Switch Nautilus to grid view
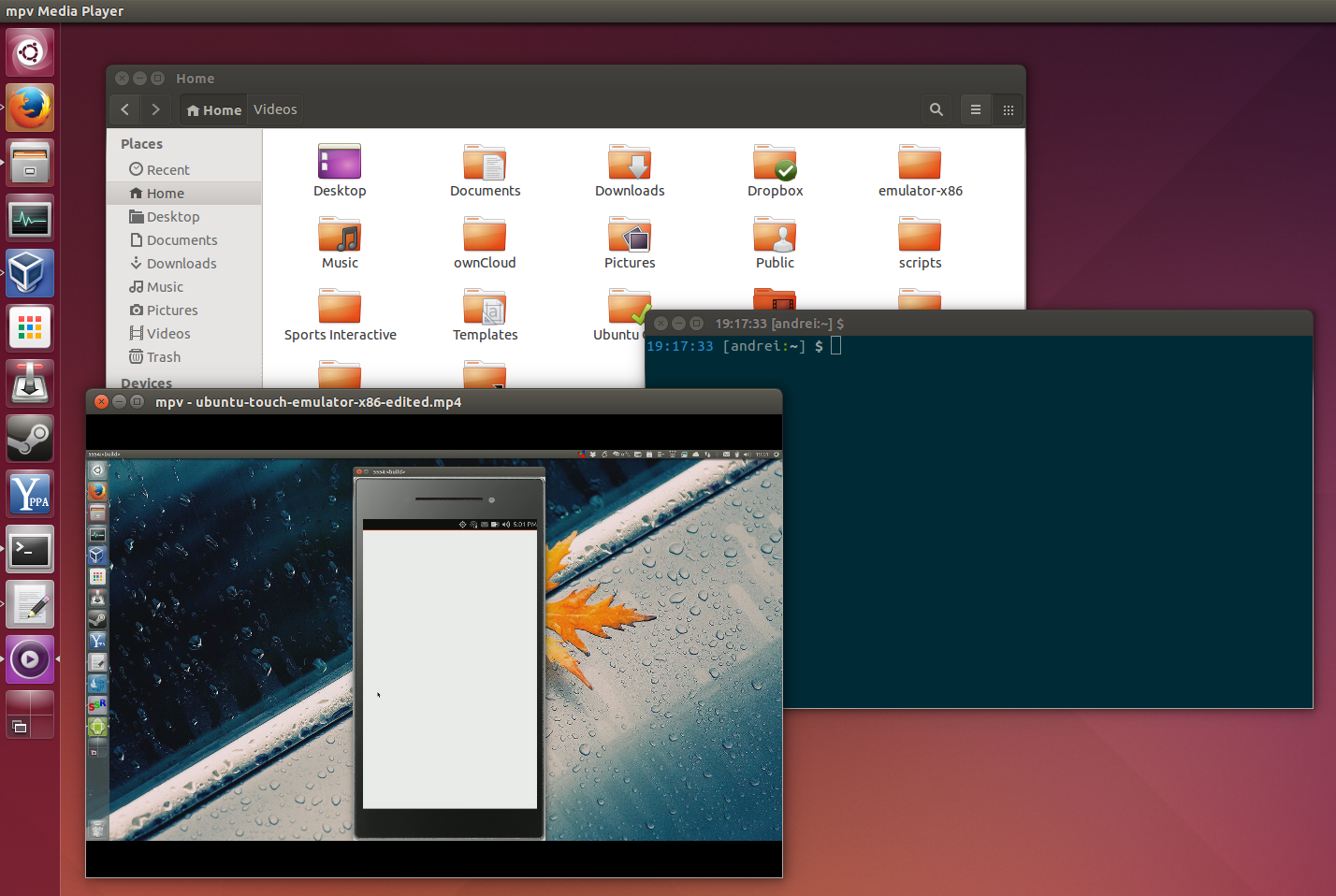Screen dimensions: 1336x896 tap(1008, 109)
